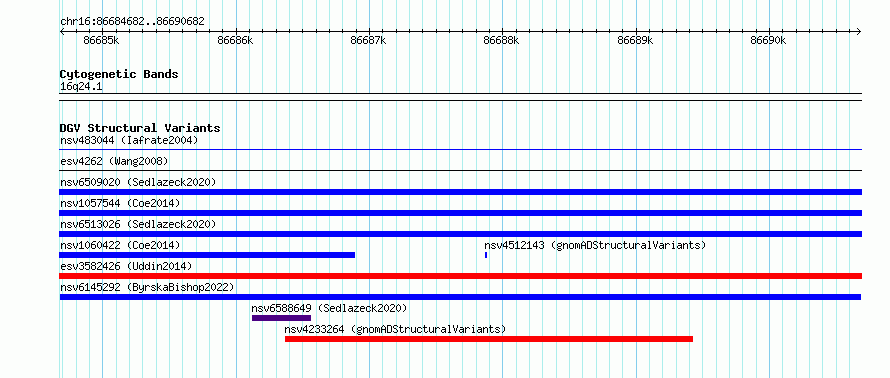Click the blue bar under nsv6509020
This screenshot has width=890, height=378.
pyautogui.click(x=460, y=192)
